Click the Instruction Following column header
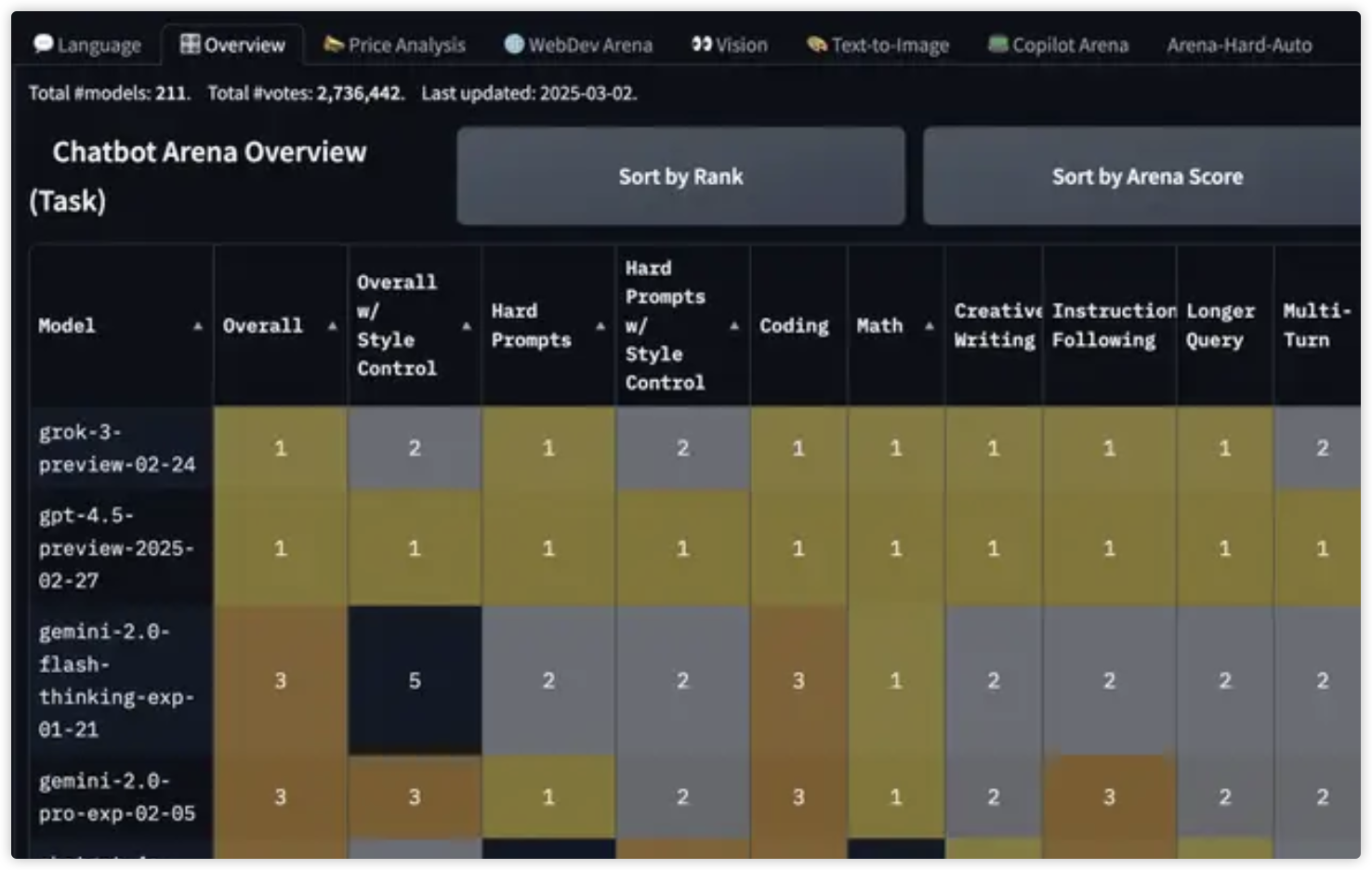The width and height of the screenshot is (1372, 870). (x=1110, y=325)
